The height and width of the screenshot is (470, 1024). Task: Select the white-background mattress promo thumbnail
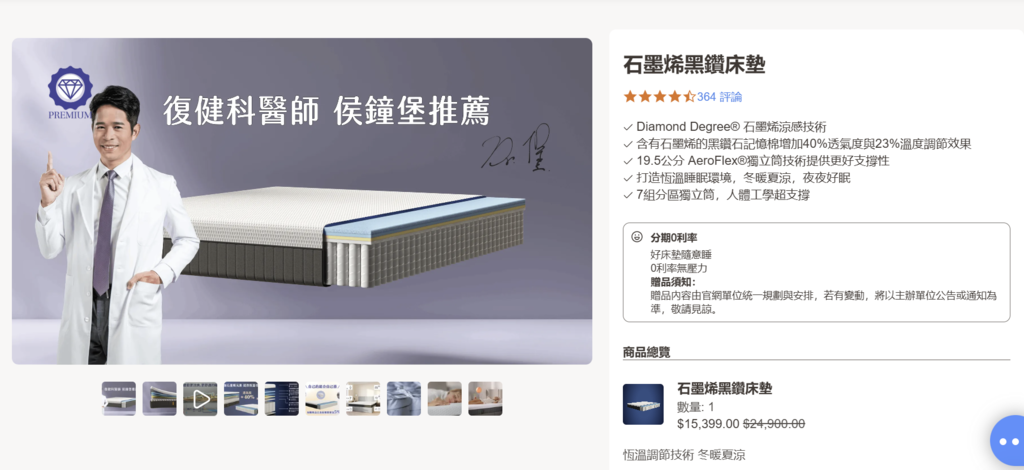tap(322, 399)
